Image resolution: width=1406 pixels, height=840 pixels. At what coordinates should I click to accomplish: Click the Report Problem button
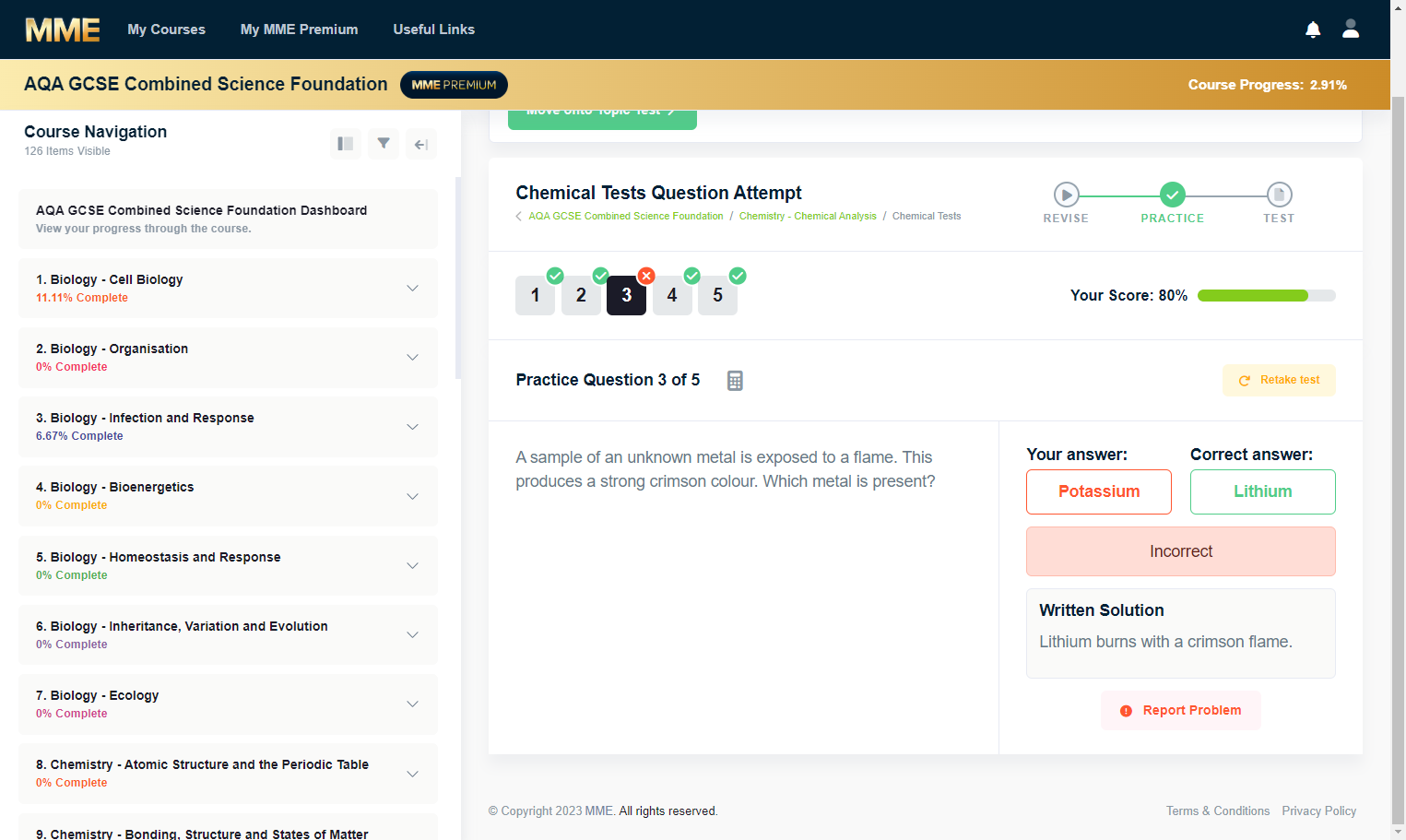click(x=1180, y=711)
